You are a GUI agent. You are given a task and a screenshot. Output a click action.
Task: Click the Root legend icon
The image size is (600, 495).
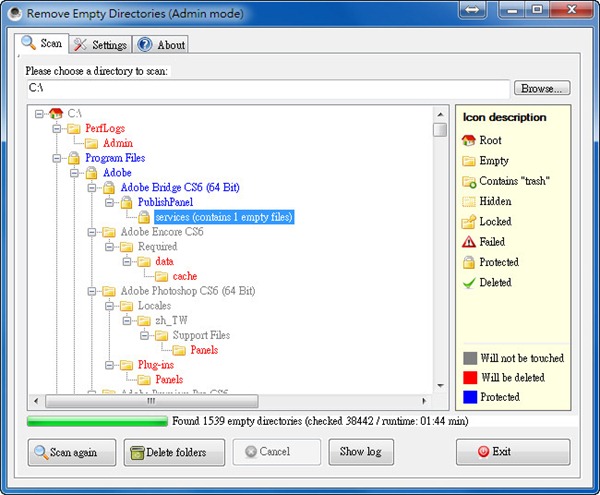469,140
